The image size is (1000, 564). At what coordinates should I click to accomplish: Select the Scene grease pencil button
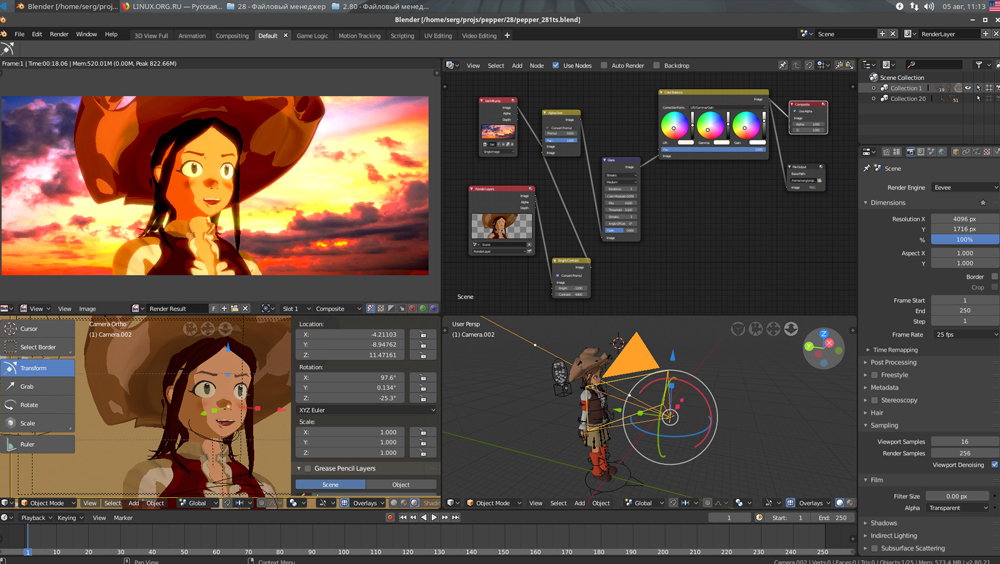click(x=330, y=485)
